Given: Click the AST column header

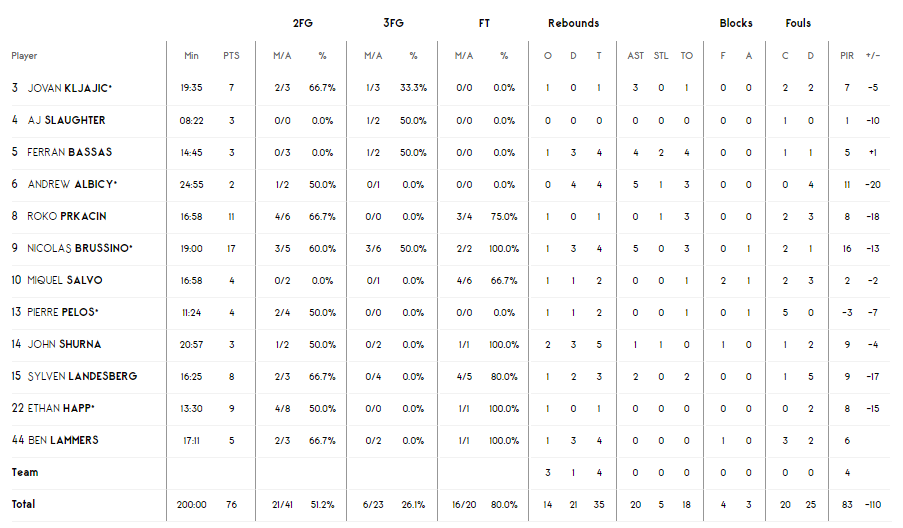Looking at the screenshot, I should click(x=636, y=56).
